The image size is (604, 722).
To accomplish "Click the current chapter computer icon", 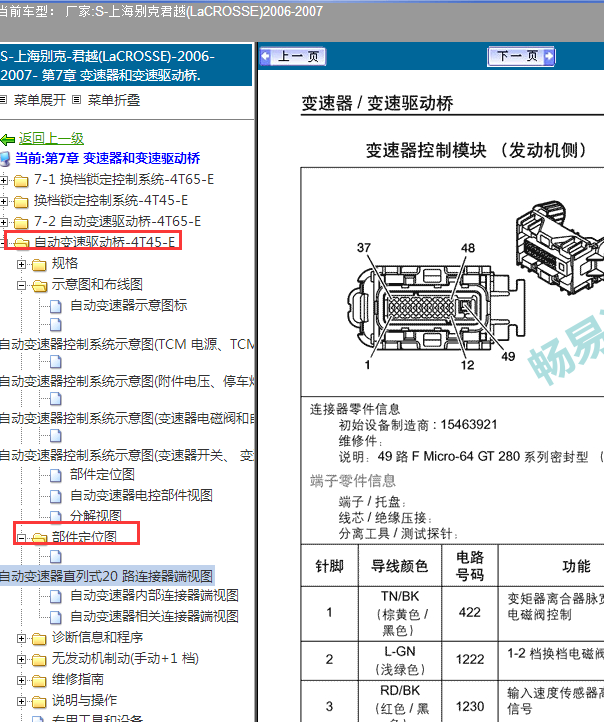I will pos(5,159).
